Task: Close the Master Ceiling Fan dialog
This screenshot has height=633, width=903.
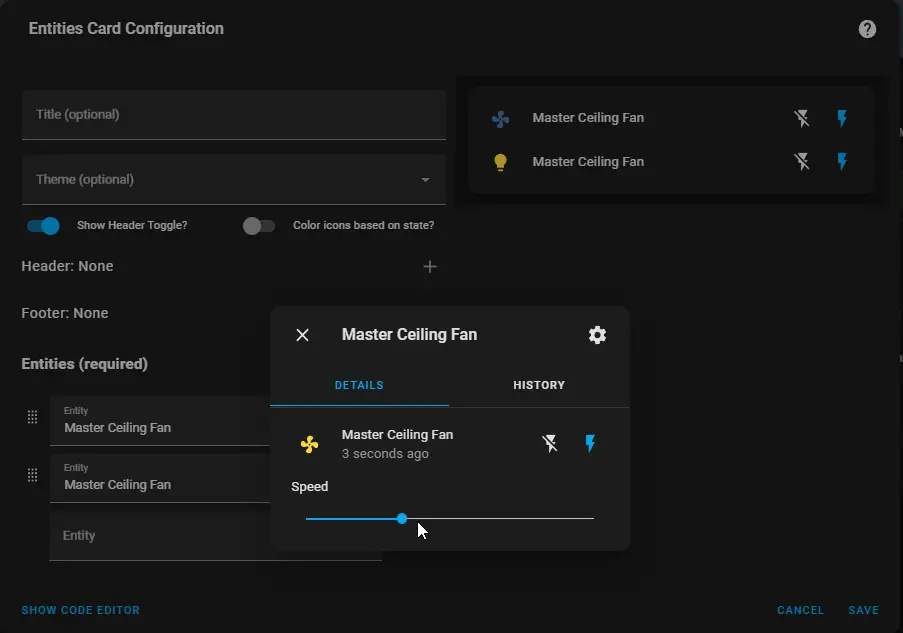Action: 302,335
